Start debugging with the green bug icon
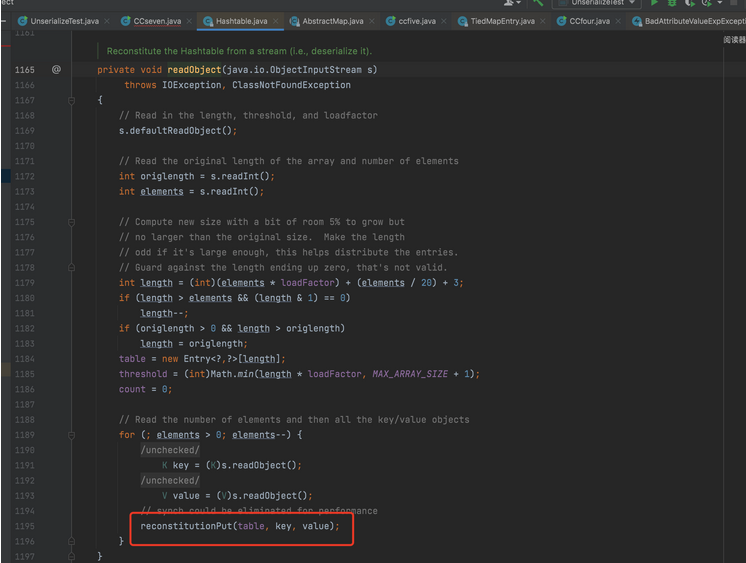The image size is (746, 563). pos(672,2)
